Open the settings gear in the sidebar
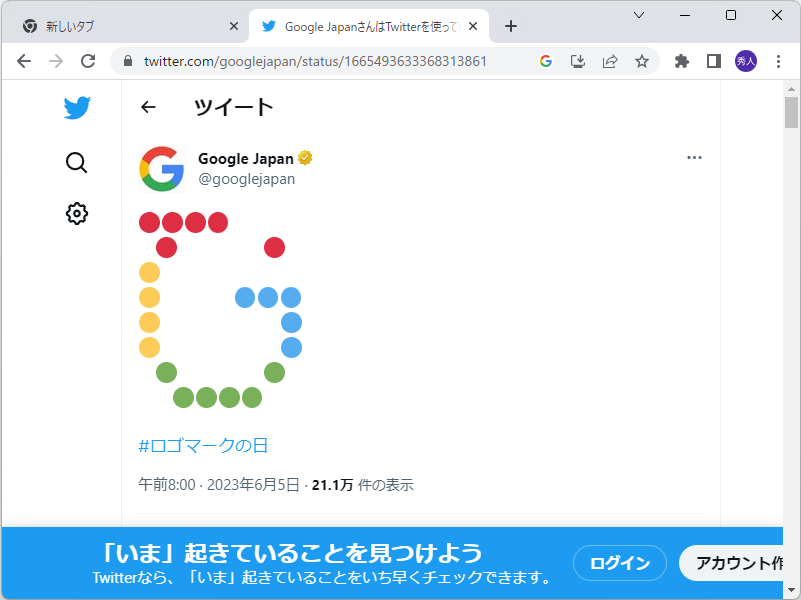 [77, 213]
